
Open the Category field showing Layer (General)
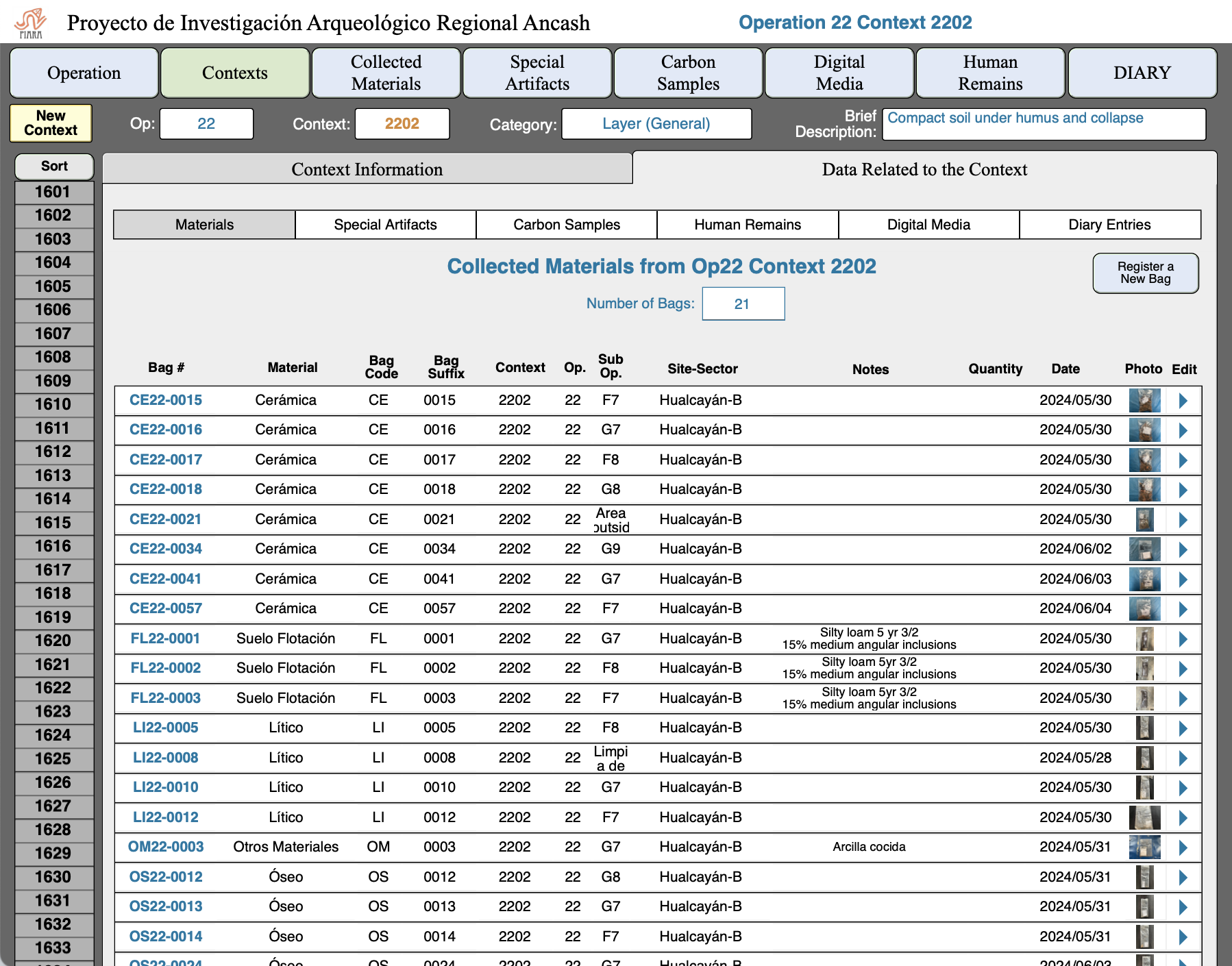click(x=656, y=124)
